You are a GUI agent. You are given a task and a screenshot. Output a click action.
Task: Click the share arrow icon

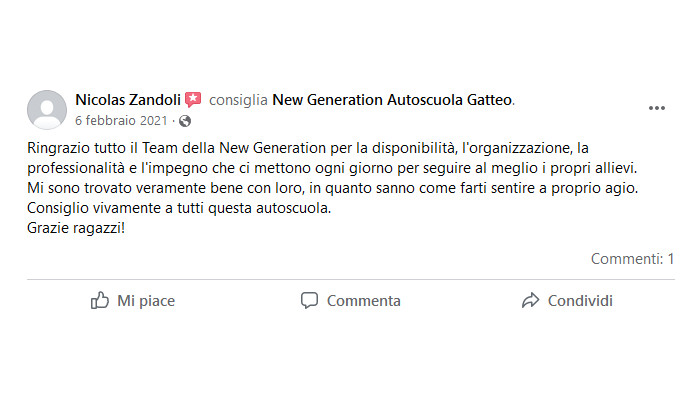[x=530, y=300]
